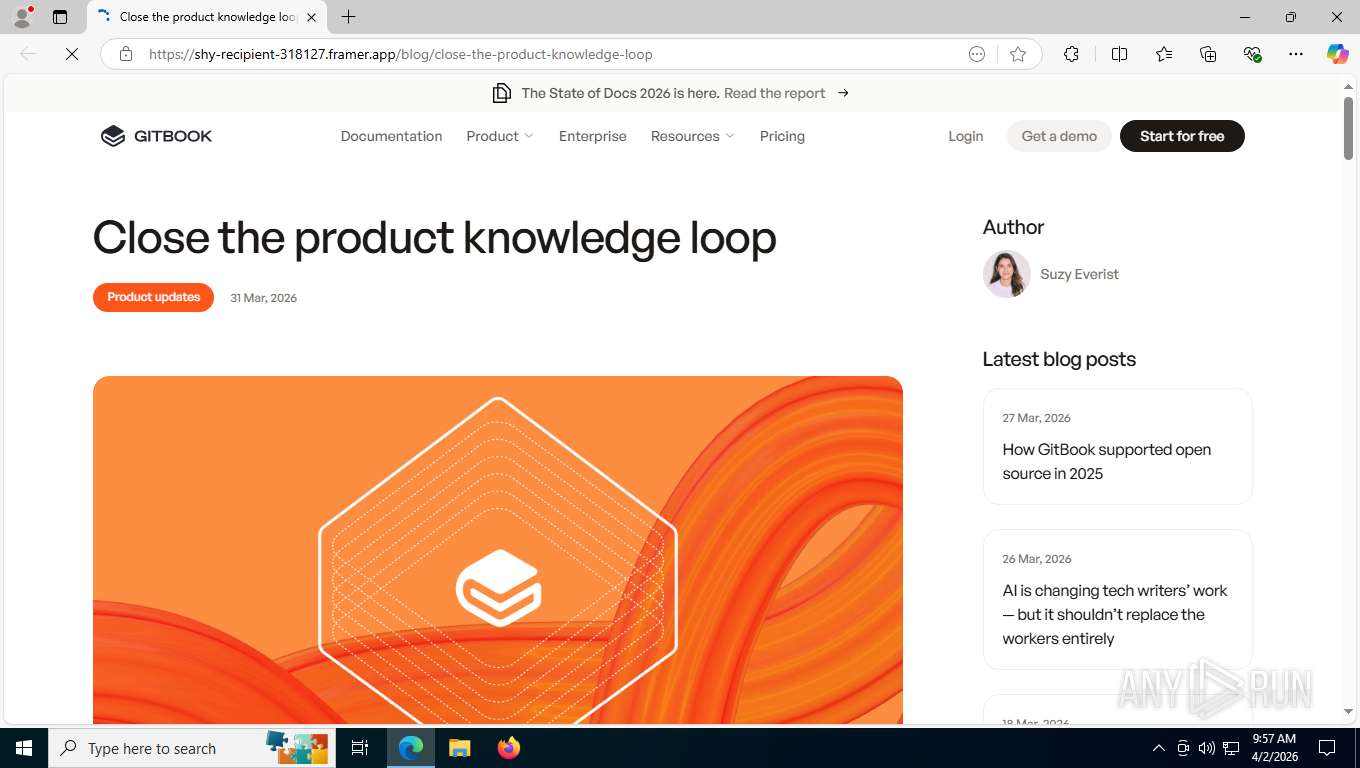Click the Windows search box

(x=190, y=748)
